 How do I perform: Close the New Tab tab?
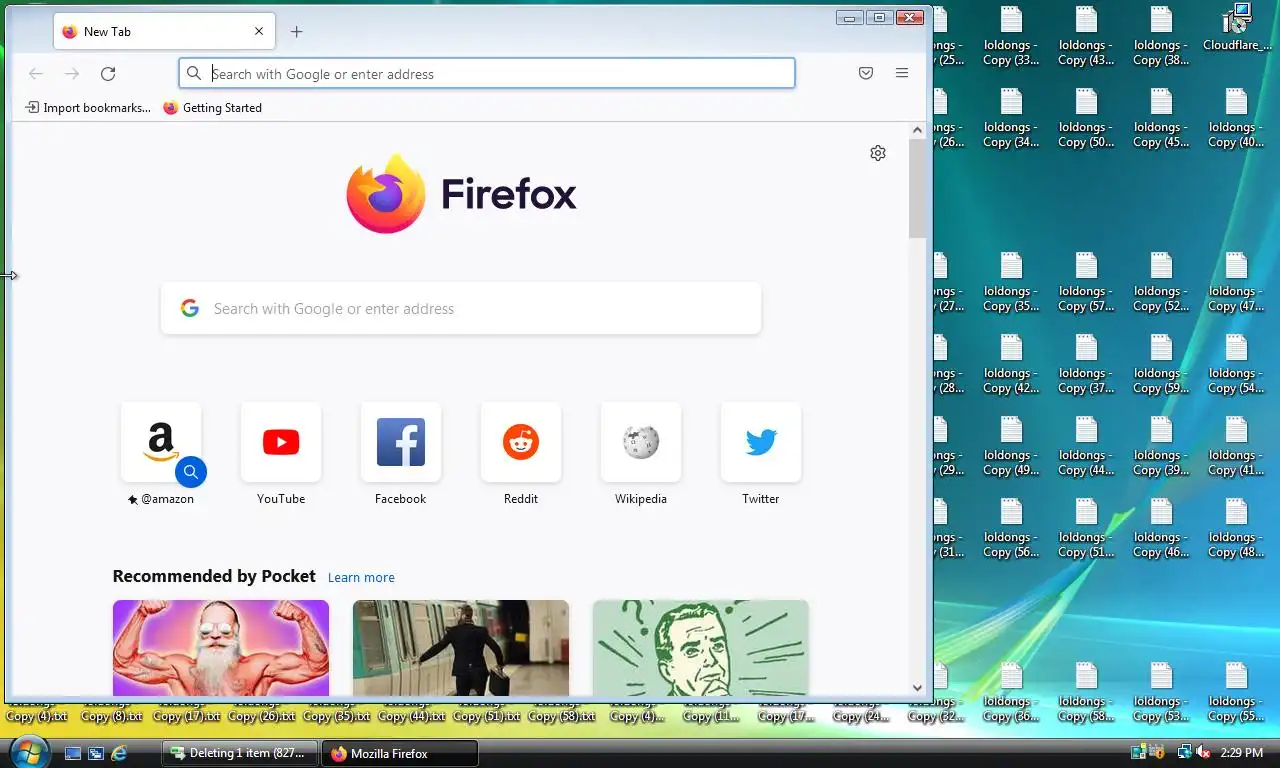pos(259,31)
